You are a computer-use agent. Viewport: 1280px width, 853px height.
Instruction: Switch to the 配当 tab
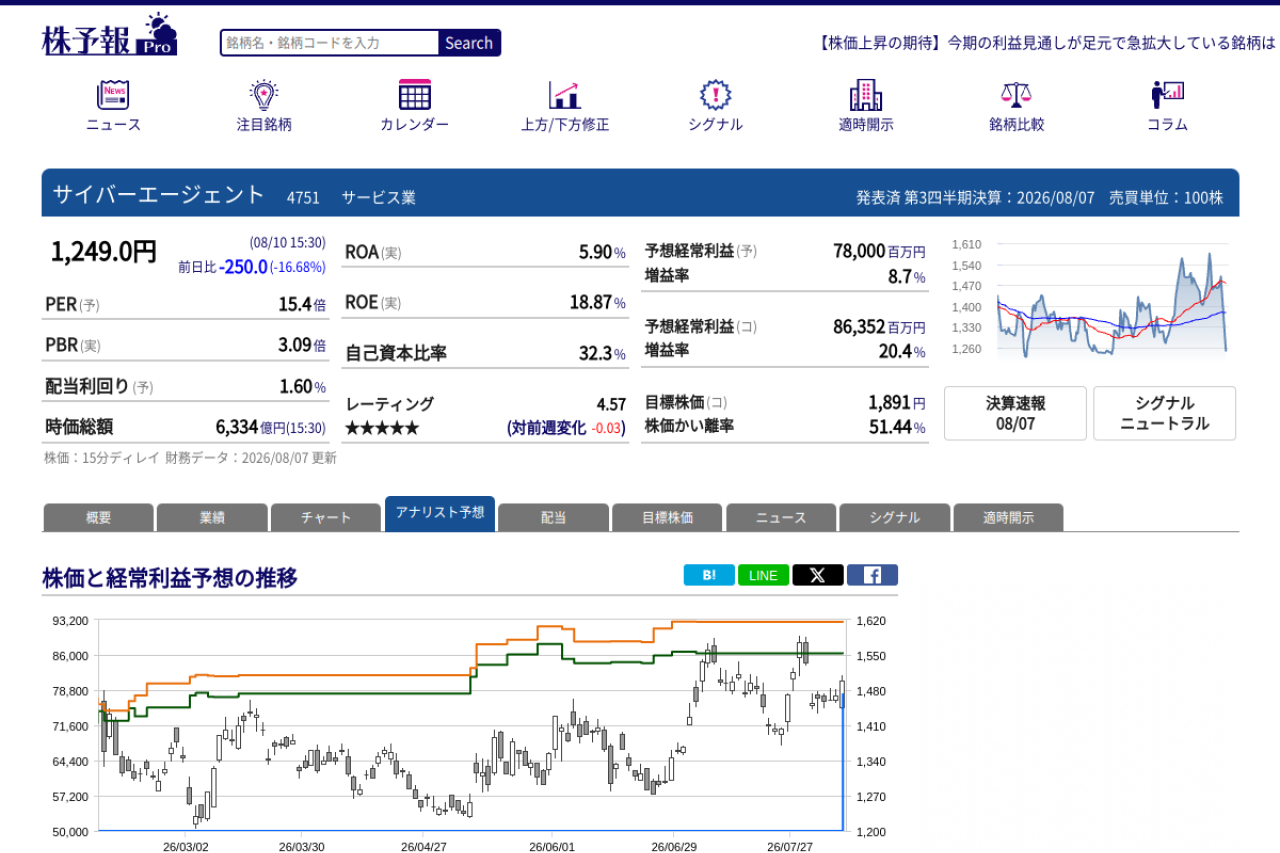pos(553,518)
